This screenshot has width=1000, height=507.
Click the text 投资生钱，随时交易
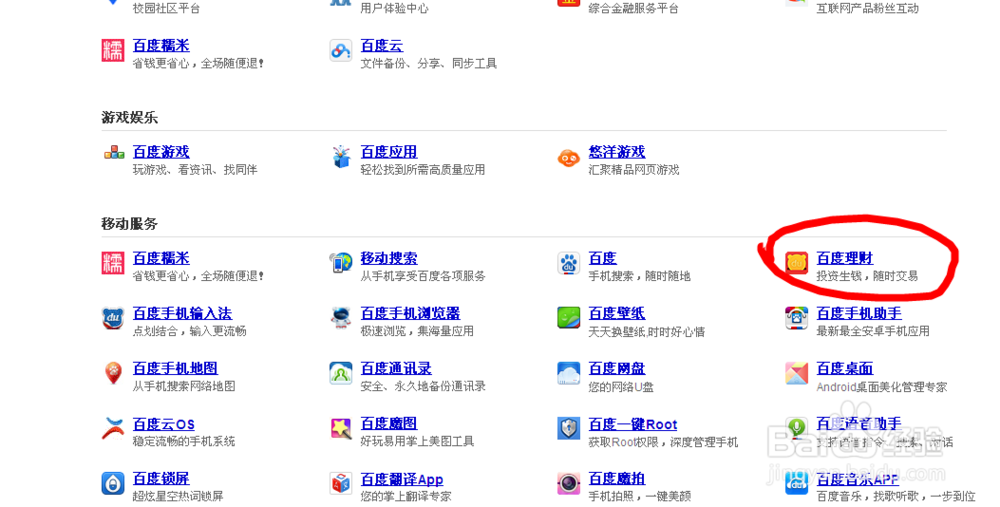pyautogui.click(x=867, y=276)
